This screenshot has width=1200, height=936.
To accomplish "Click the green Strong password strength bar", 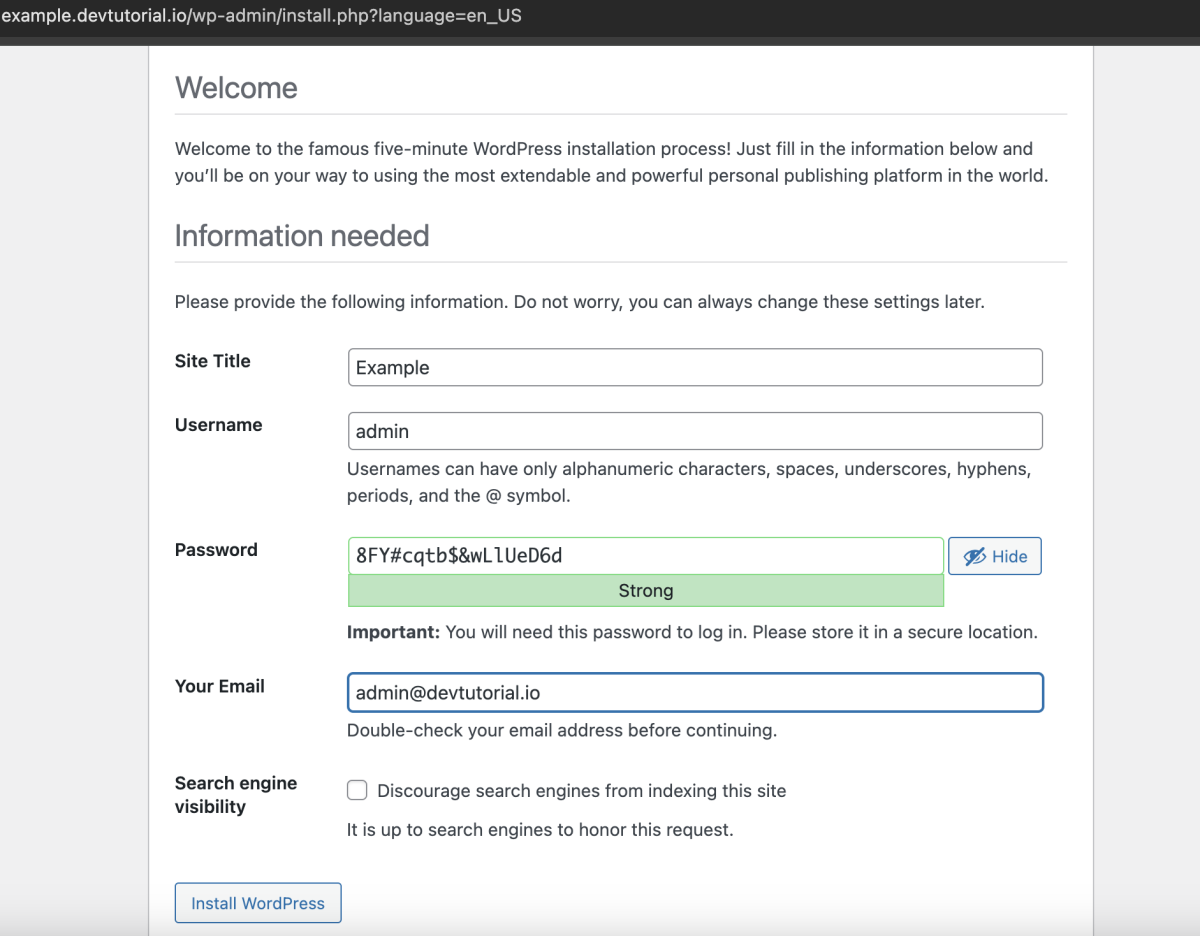I will [x=646, y=591].
